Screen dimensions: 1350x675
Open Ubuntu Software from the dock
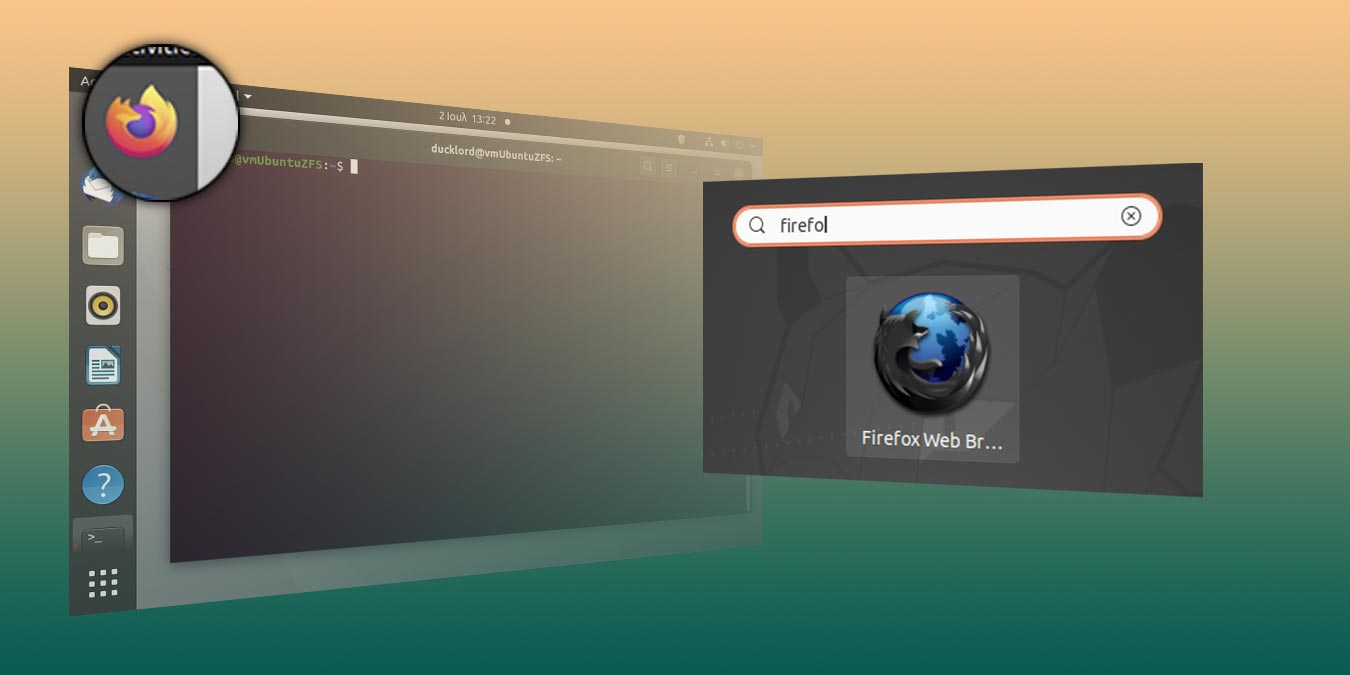(x=103, y=423)
